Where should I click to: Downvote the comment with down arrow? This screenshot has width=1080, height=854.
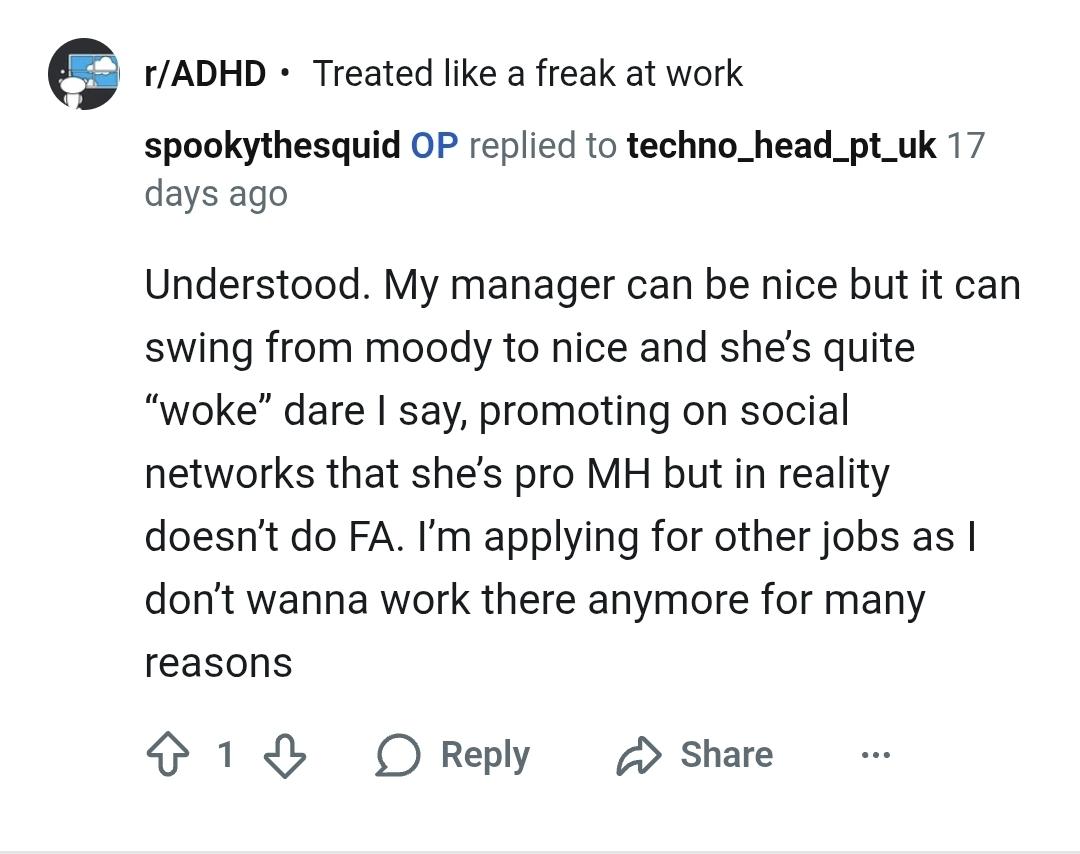tap(284, 755)
